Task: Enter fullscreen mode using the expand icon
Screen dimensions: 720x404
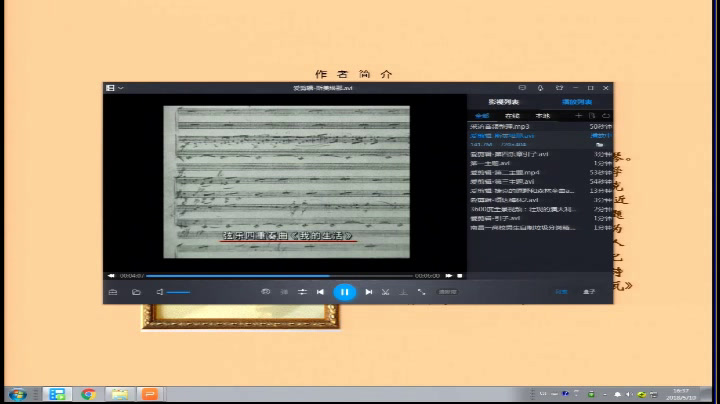Action: [x=421, y=292]
